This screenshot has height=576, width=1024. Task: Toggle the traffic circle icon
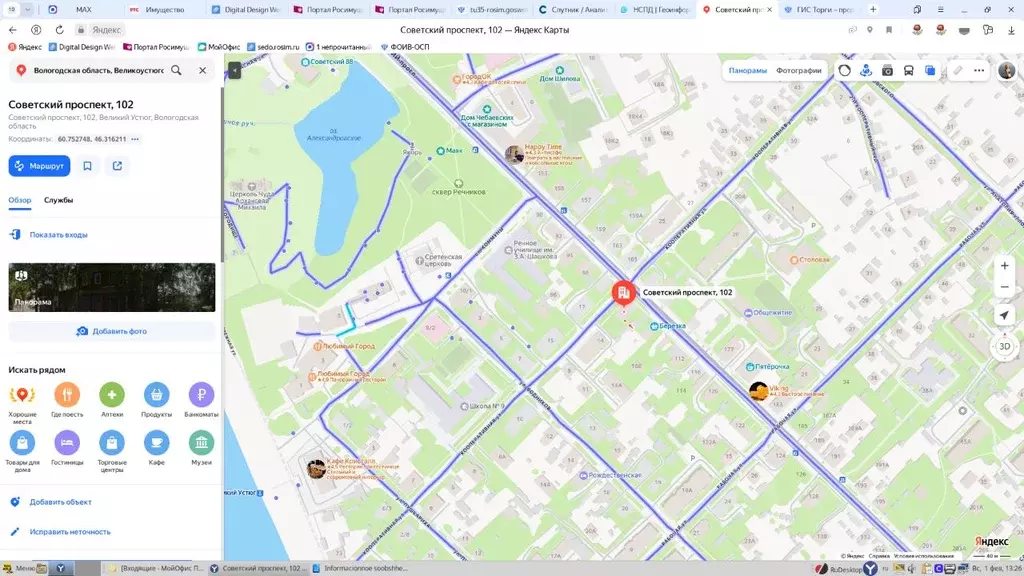coord(844,71)
